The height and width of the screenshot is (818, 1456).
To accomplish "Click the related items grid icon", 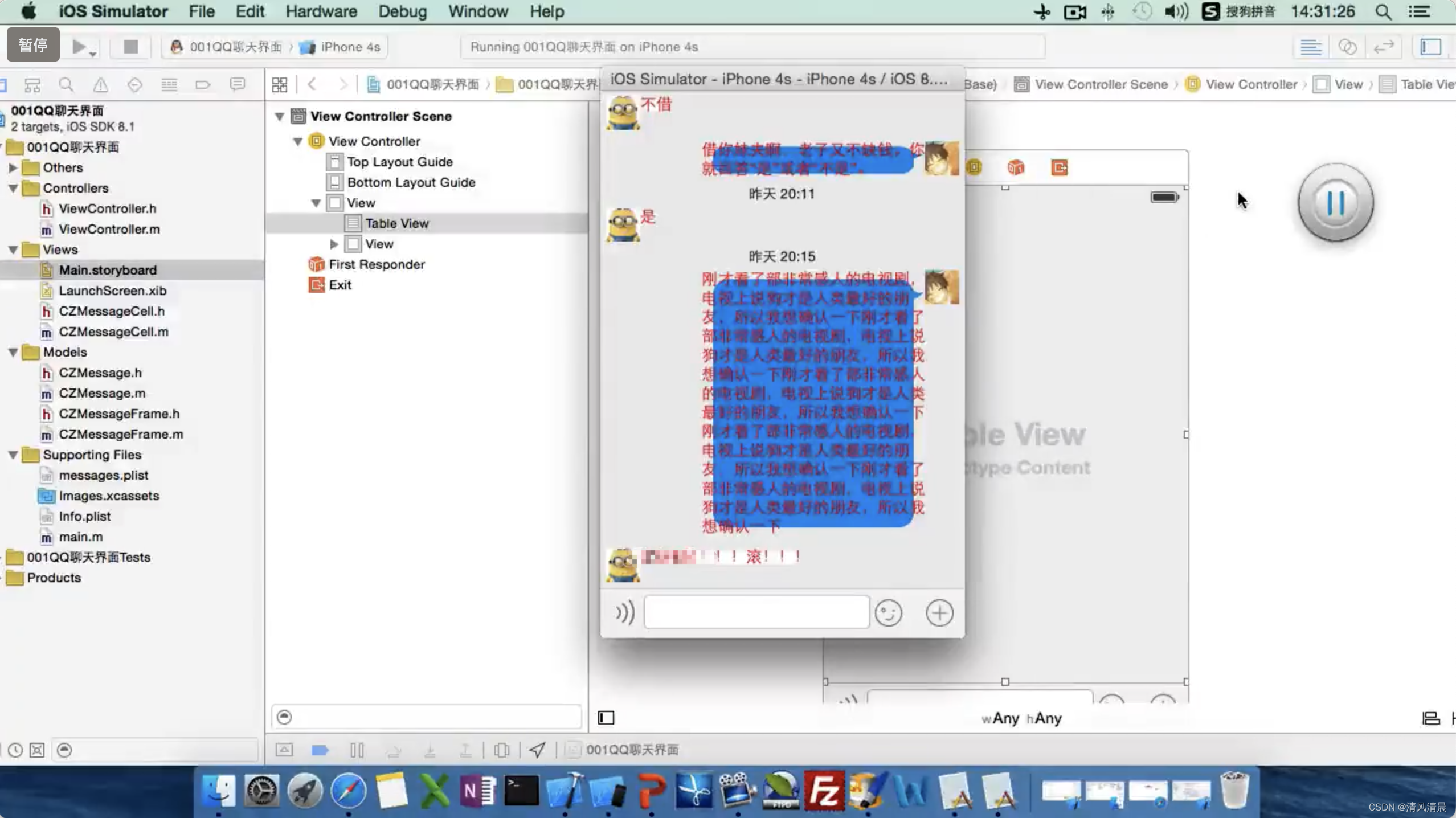I will coord(280,85).
